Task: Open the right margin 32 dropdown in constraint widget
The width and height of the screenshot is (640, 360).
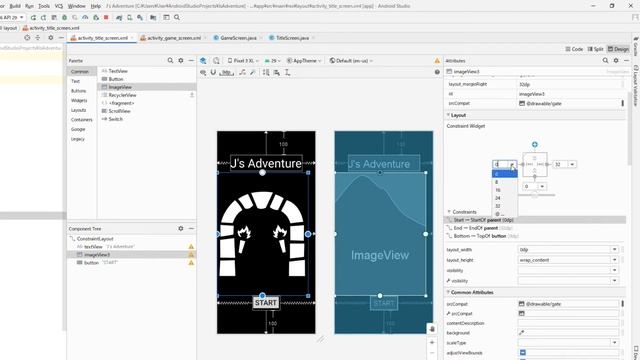Action: [572, 164]
